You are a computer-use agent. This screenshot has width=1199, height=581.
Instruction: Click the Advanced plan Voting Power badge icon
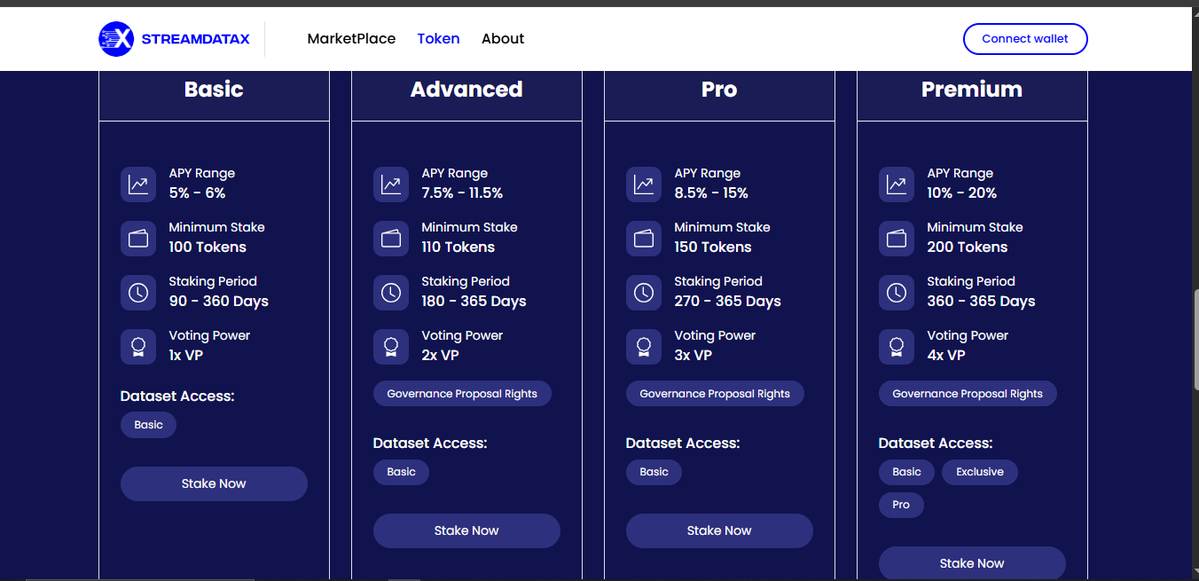point(391,347)
